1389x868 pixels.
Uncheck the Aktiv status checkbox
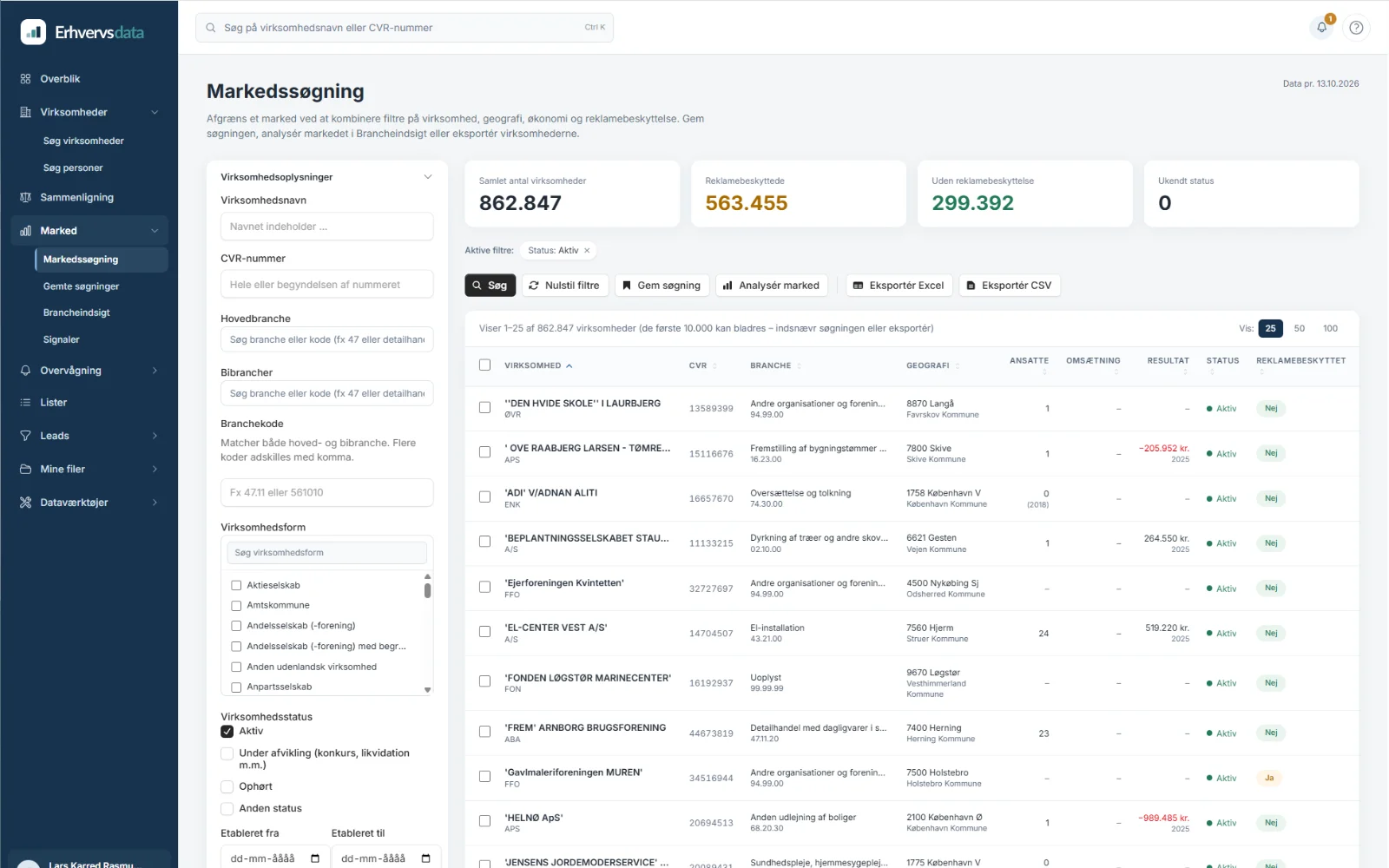click(x=227, y=732)
